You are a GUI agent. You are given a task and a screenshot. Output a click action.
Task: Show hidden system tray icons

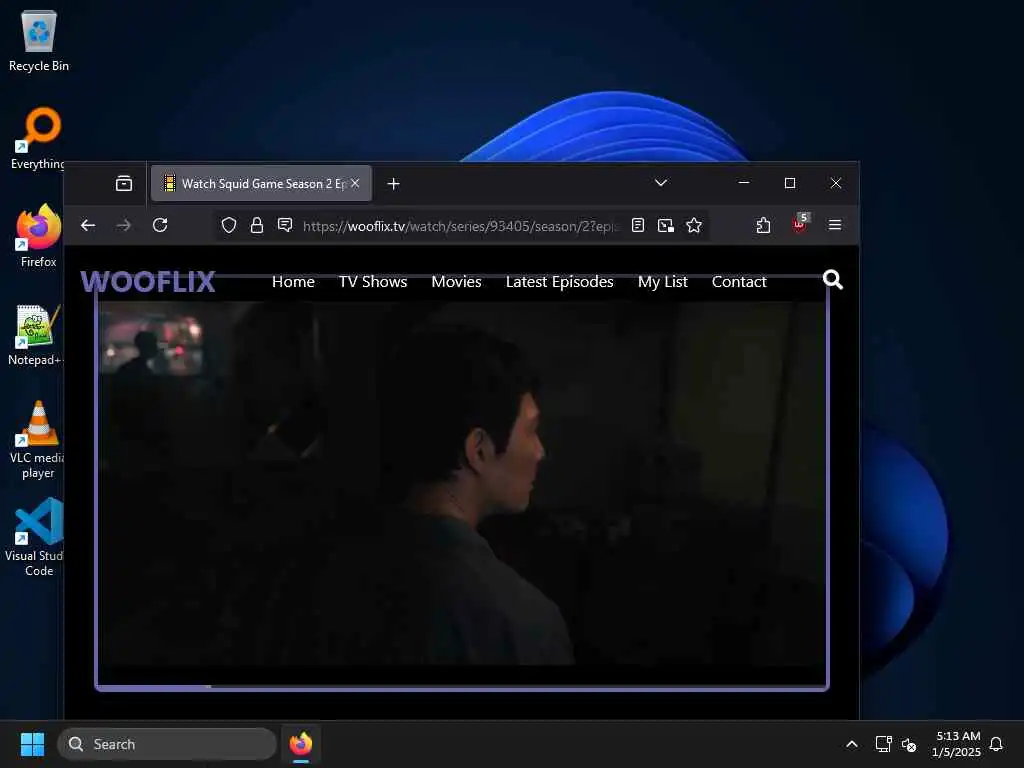[852, 744]
